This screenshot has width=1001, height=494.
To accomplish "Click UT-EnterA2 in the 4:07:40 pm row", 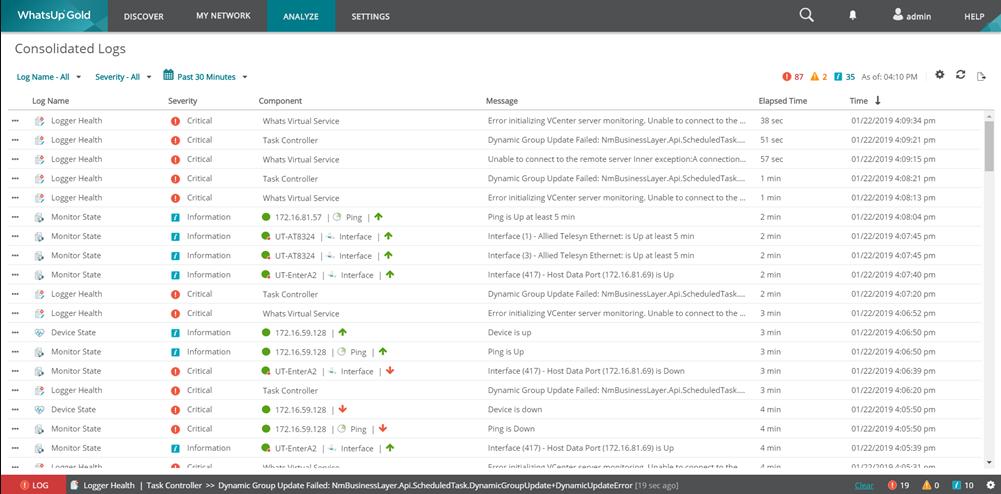I will tap(296, 275).
